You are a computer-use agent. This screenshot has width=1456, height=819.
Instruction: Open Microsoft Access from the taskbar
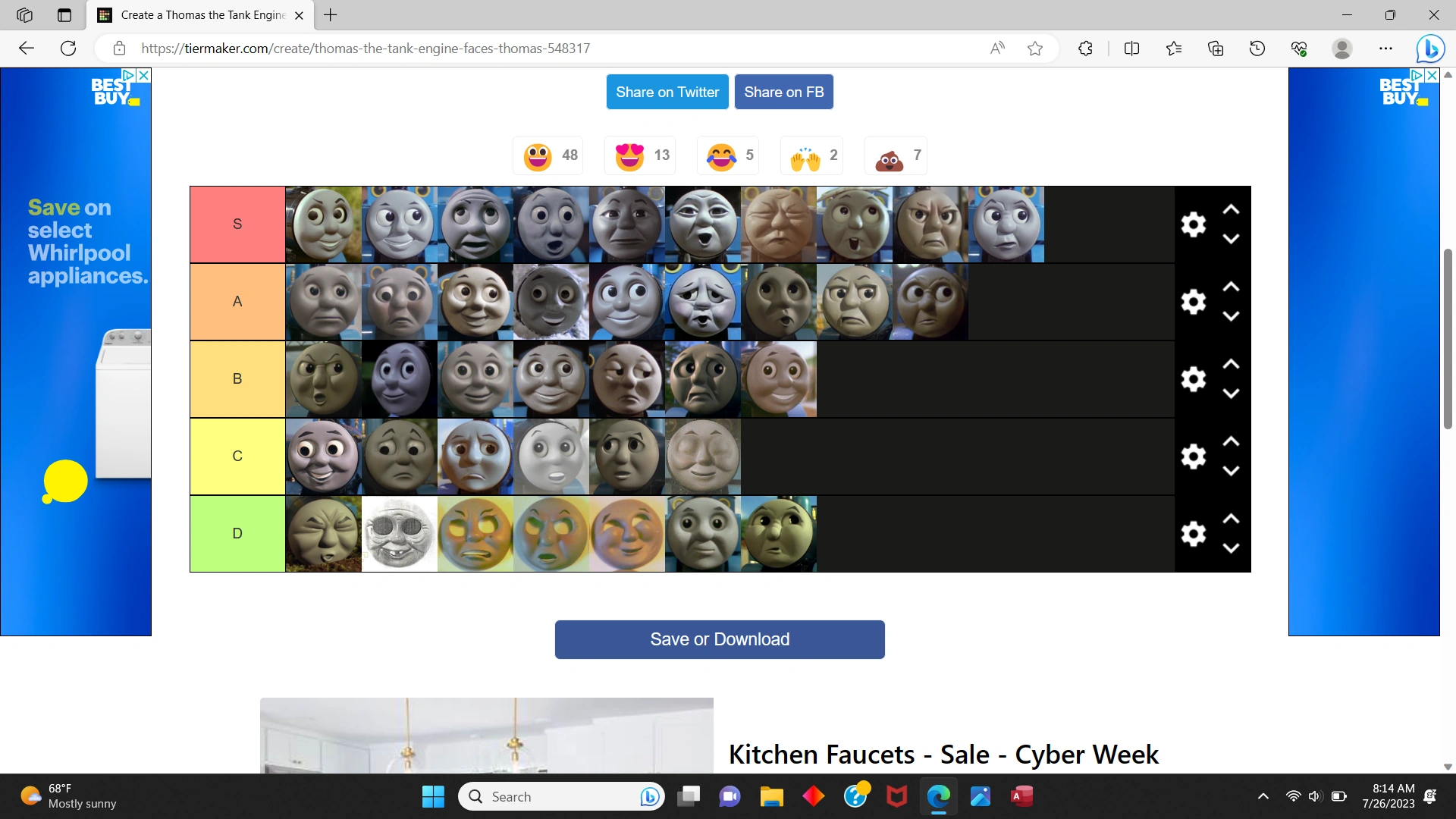1021,796
